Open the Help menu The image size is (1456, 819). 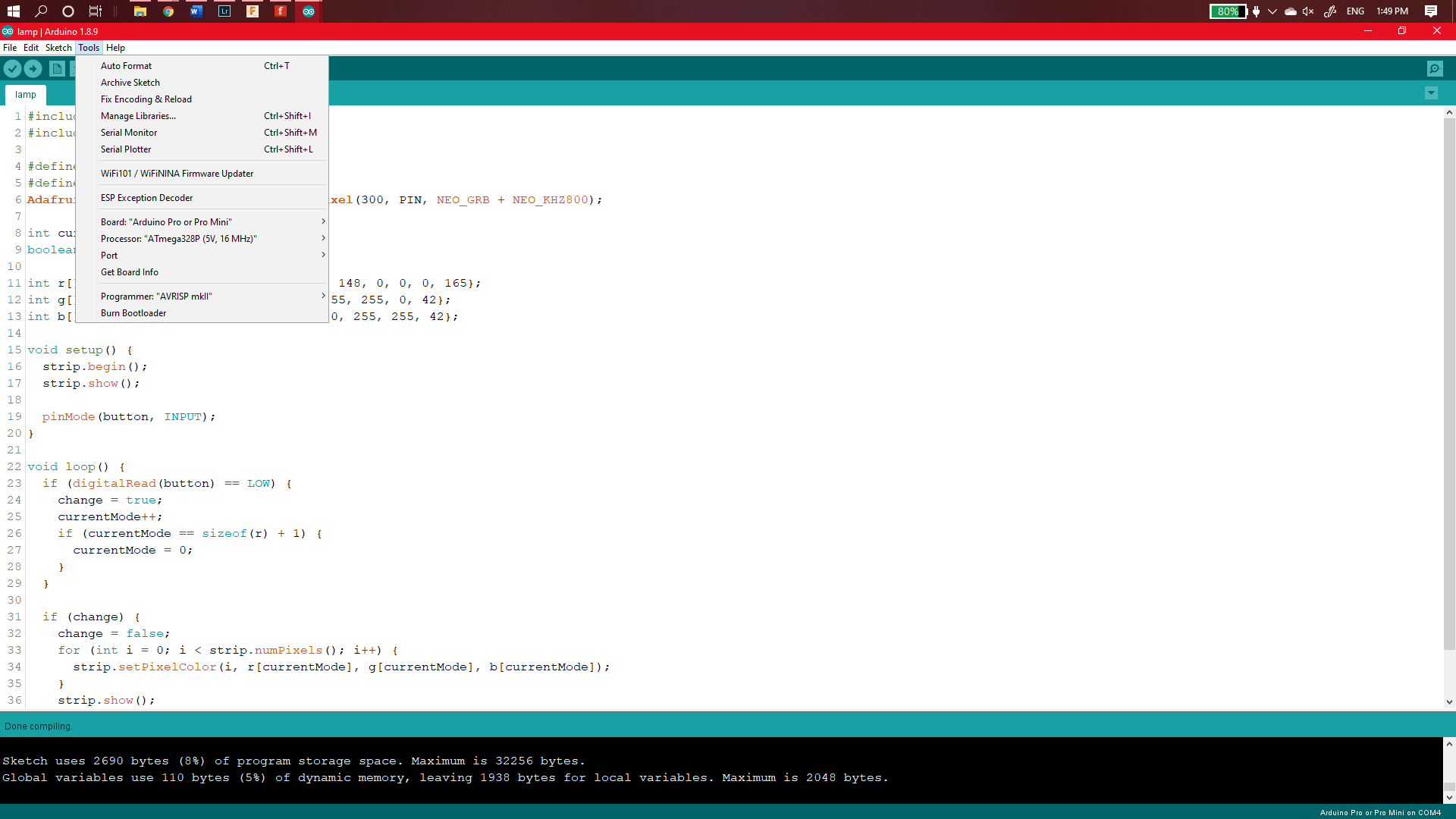(x=115, y=47)
